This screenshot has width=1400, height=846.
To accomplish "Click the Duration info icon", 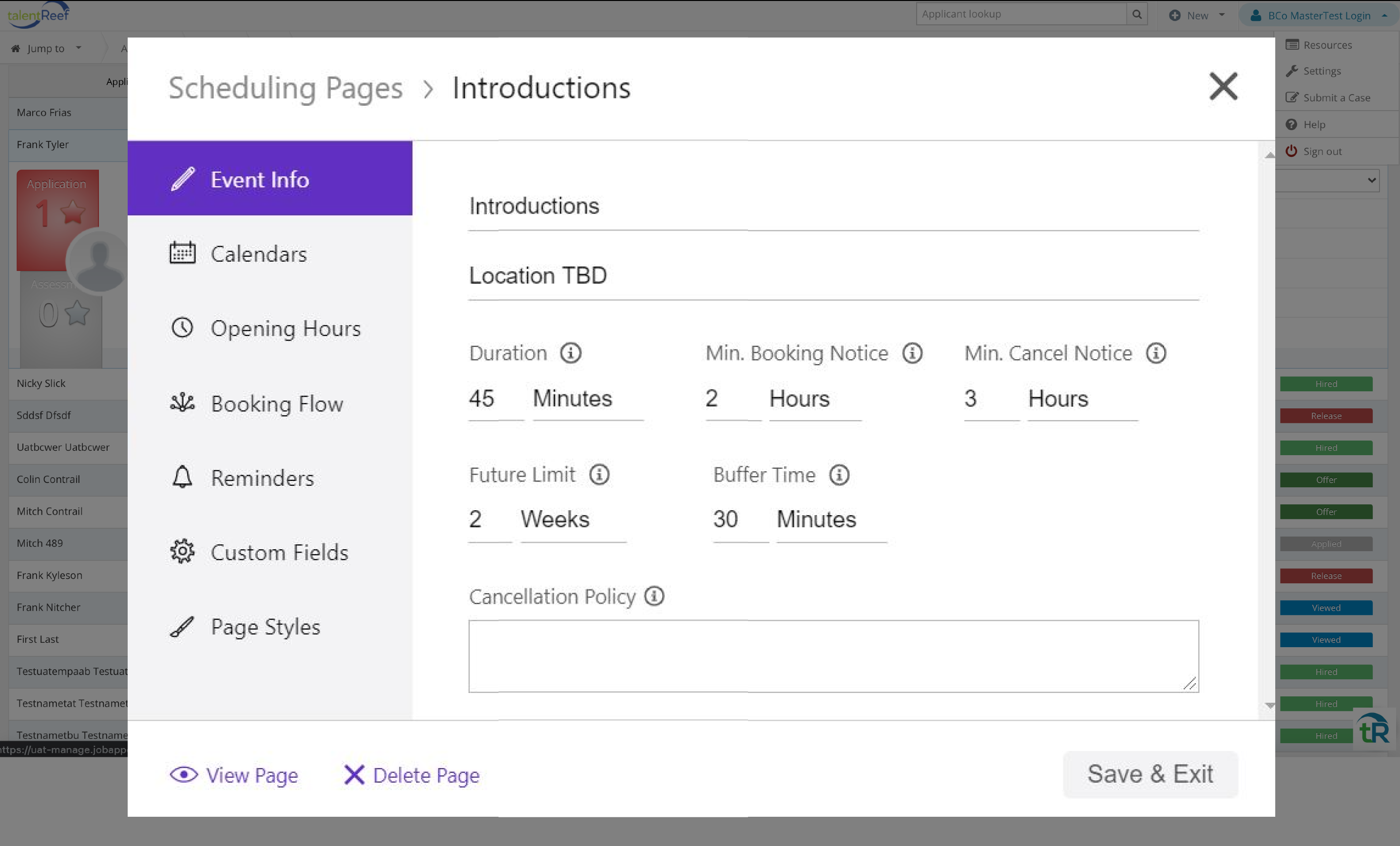I will (571, 352).
